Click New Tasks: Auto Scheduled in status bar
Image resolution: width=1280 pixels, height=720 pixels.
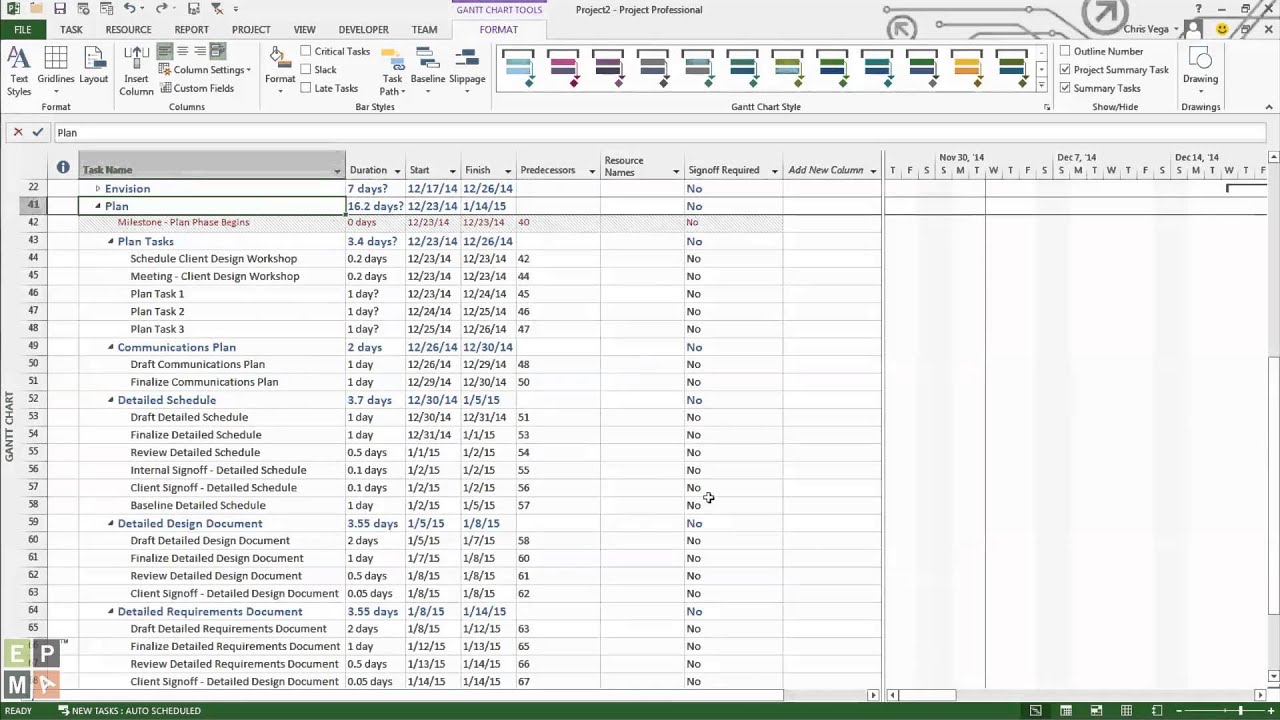pyautogui.click(x=130, y=711)
